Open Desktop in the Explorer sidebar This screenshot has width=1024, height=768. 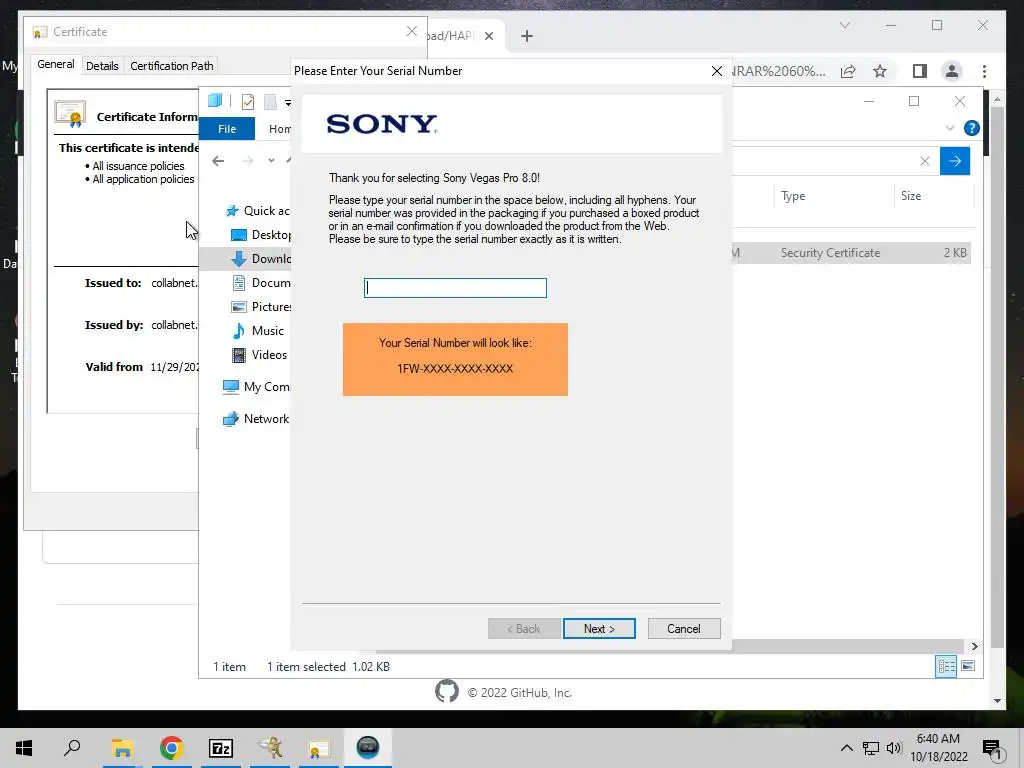(x=262, y=234)
